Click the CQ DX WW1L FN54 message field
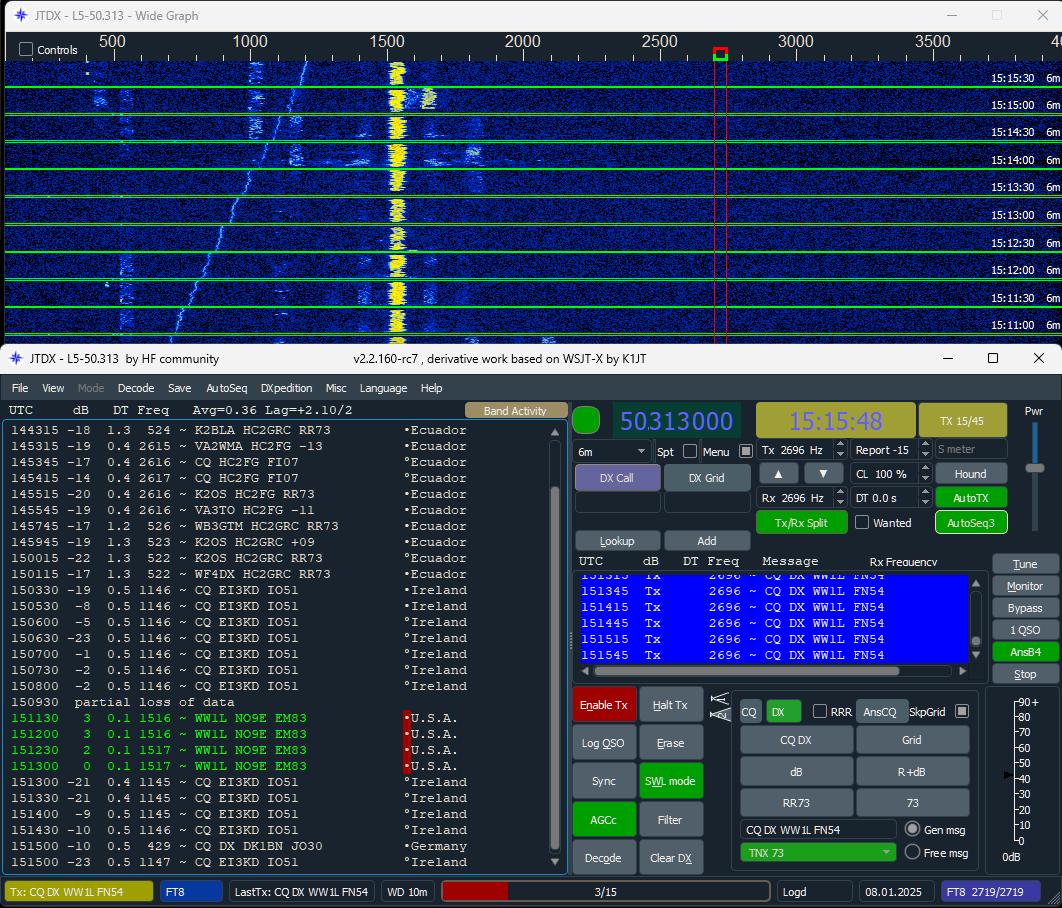Viewport: 1062px width, 908px height. tap(818, 829)
